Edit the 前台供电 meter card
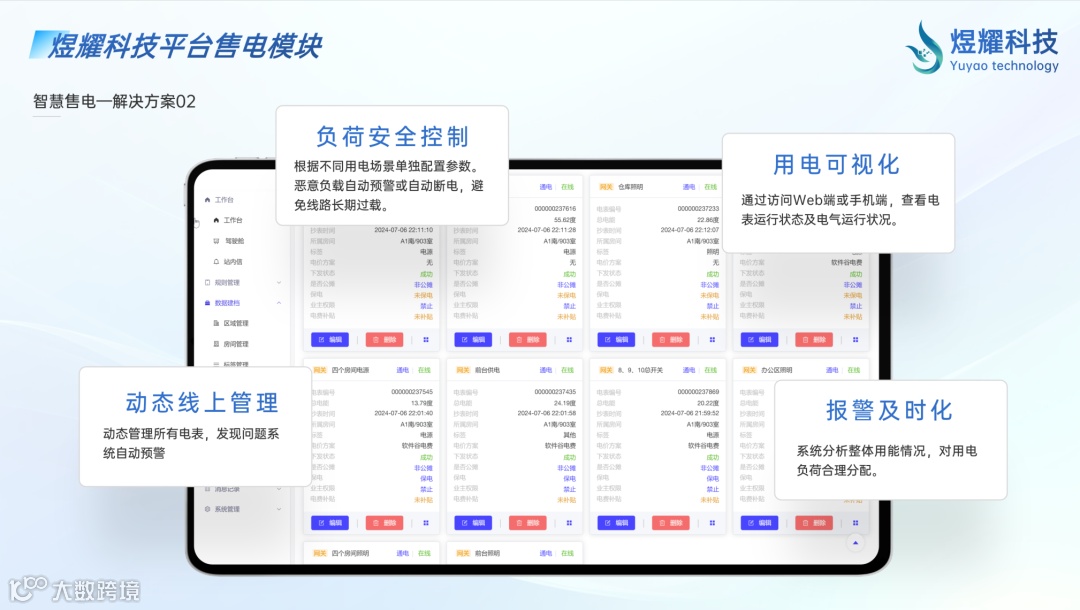The width and height of the screenshot is (1080, 610). tap(473, 523)
